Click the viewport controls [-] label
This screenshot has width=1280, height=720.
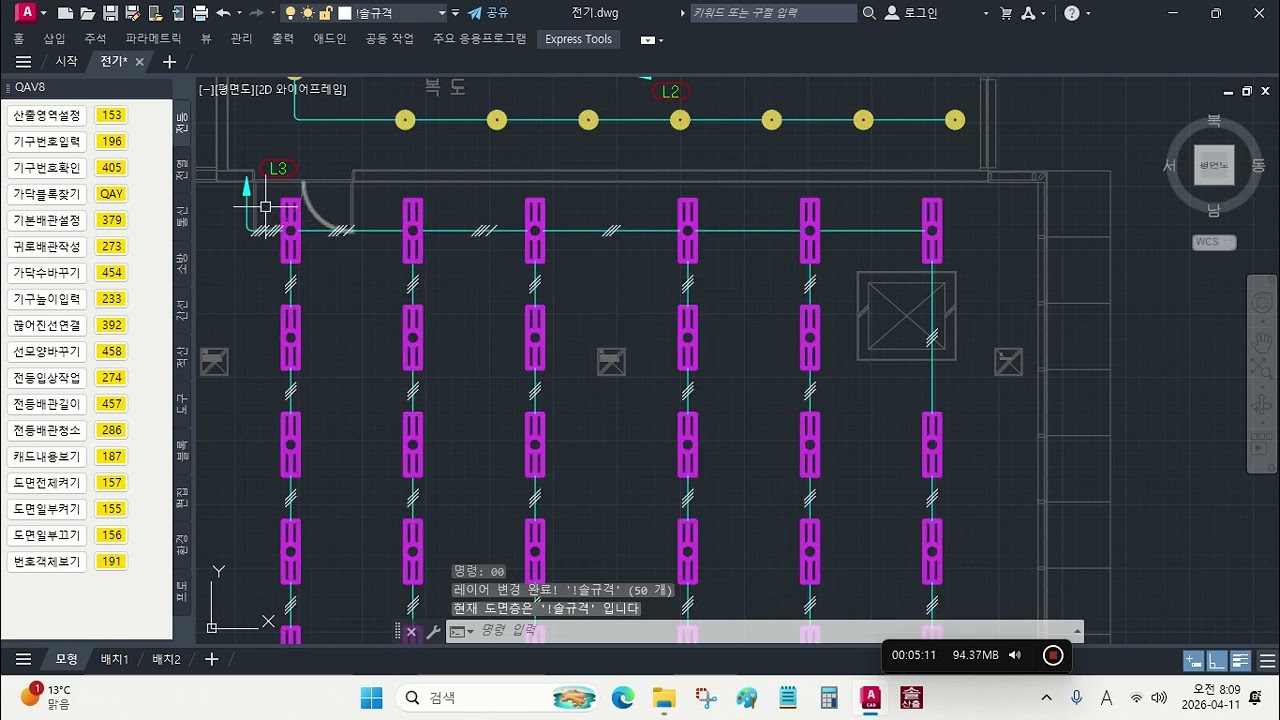[x=206, y=89]
